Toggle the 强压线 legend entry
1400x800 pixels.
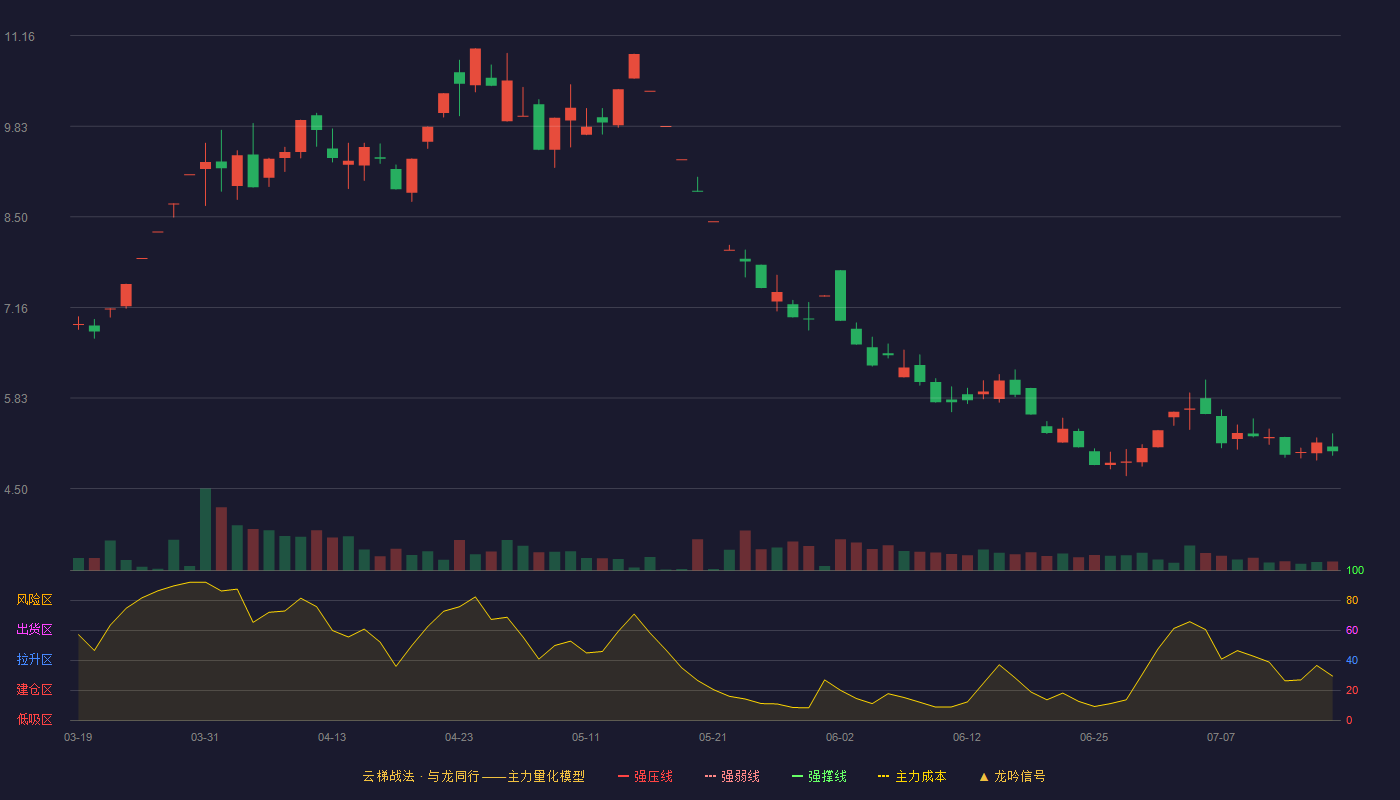click(645, 776)
